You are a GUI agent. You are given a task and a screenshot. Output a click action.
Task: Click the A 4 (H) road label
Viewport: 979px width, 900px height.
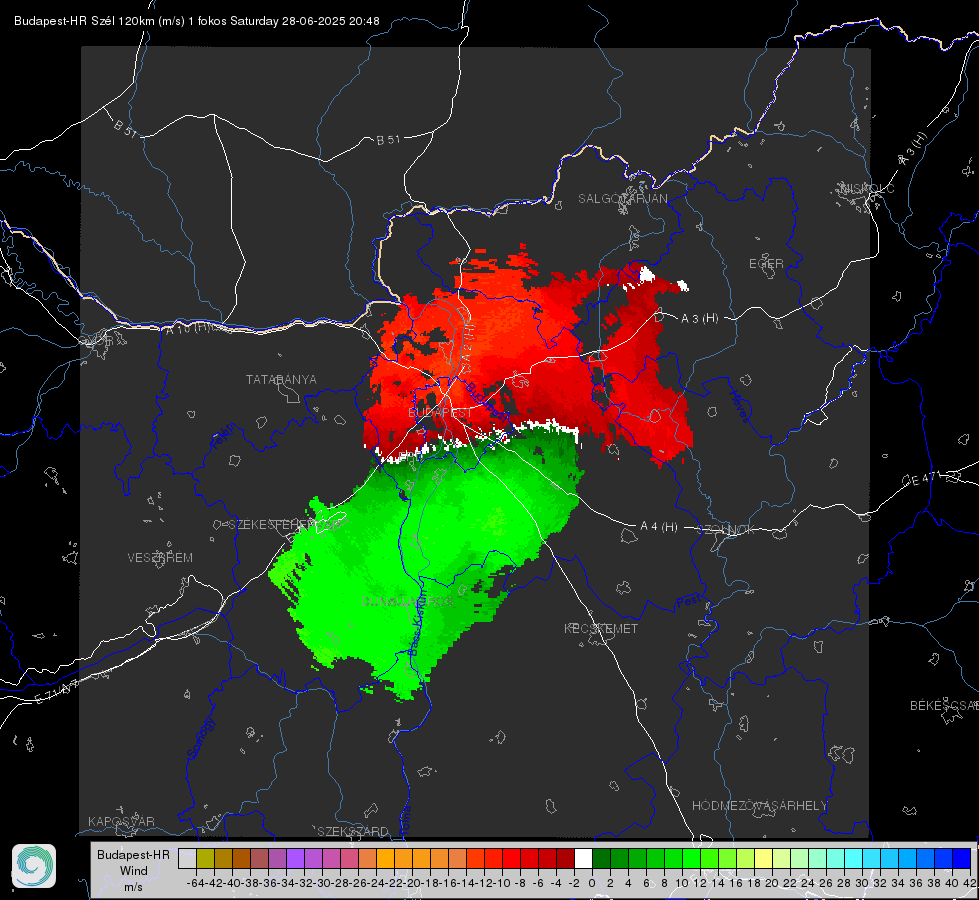tap(659, 527)
